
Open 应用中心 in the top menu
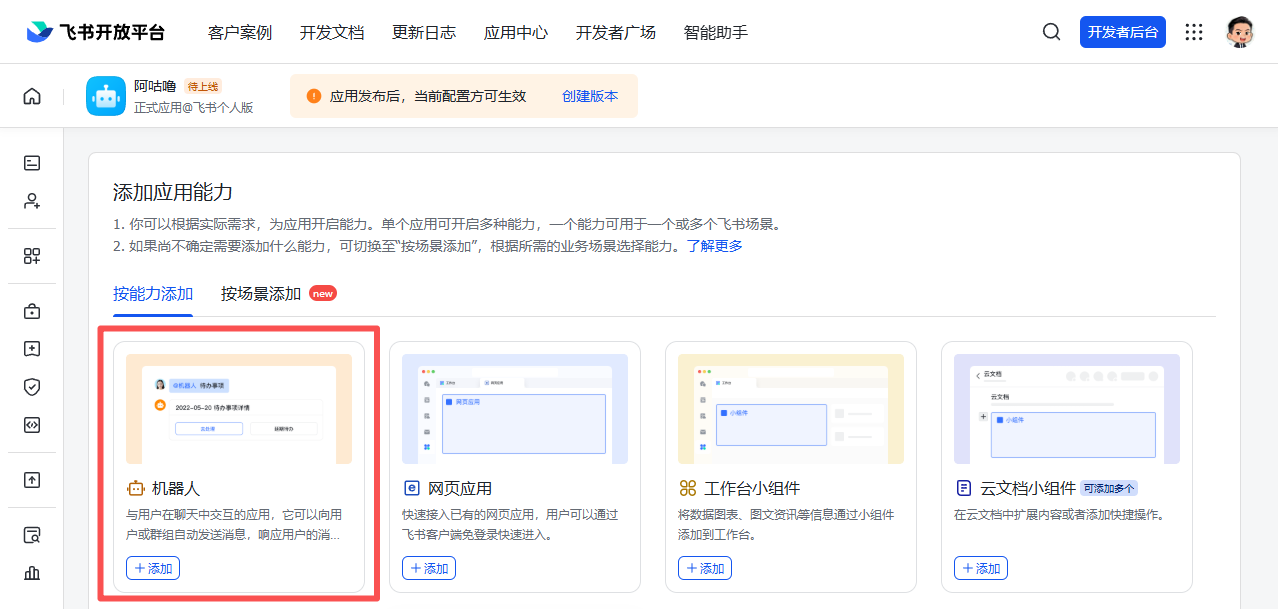click(x=515, y=32)
